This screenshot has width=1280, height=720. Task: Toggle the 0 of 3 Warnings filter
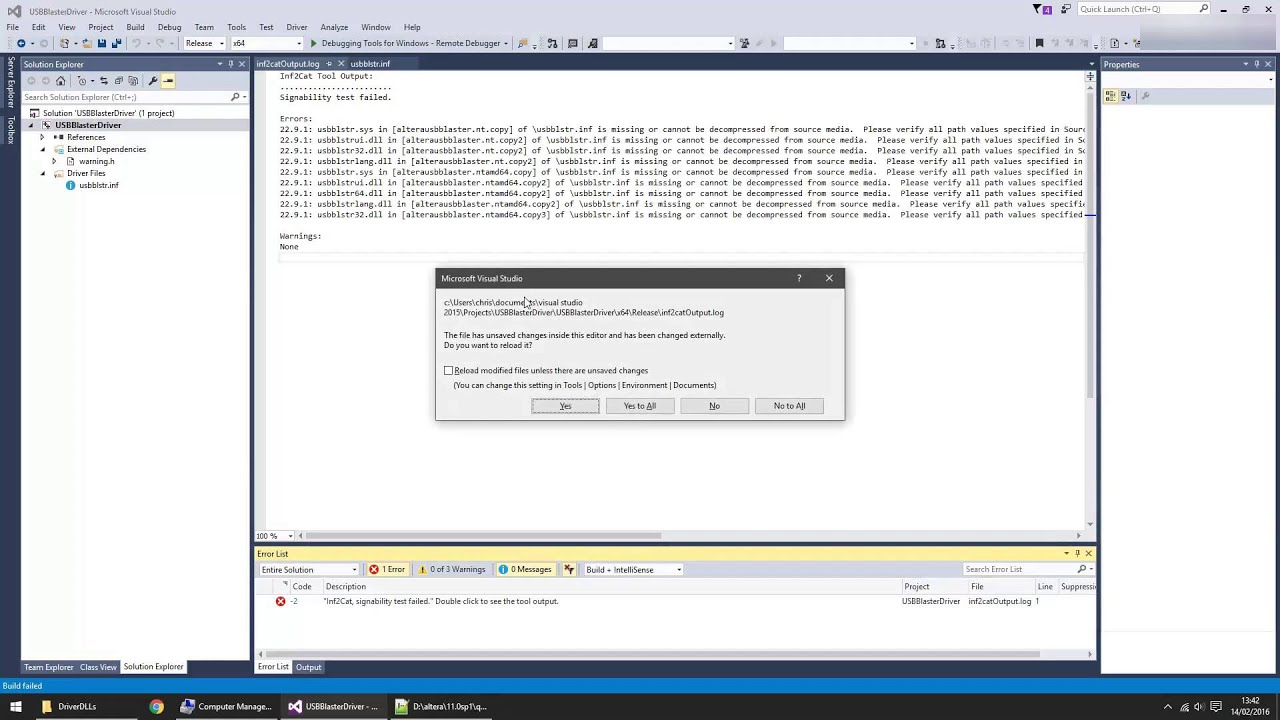tap(452, 570)
